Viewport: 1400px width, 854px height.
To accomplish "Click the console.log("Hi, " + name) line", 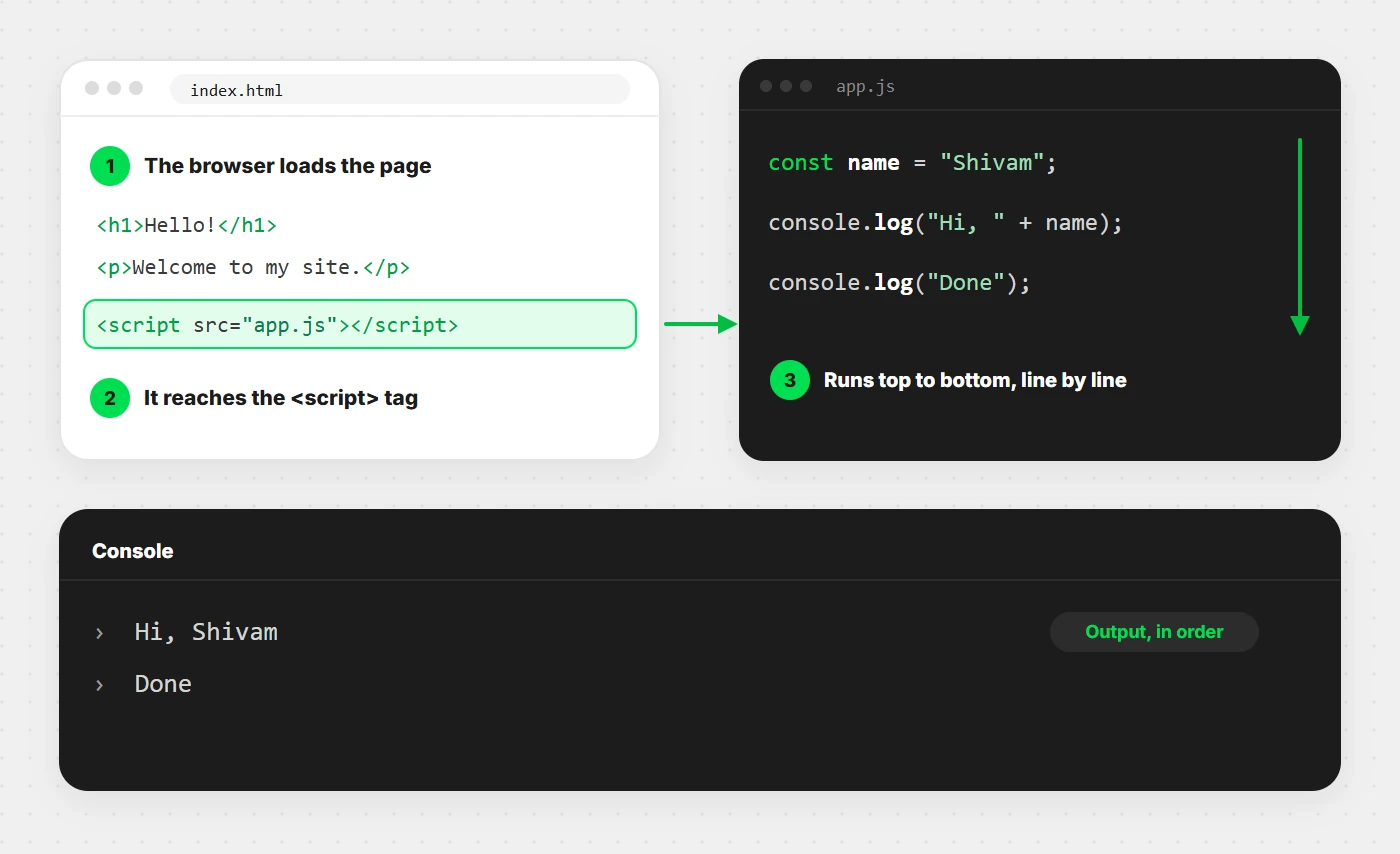I will tap(946, 223).
